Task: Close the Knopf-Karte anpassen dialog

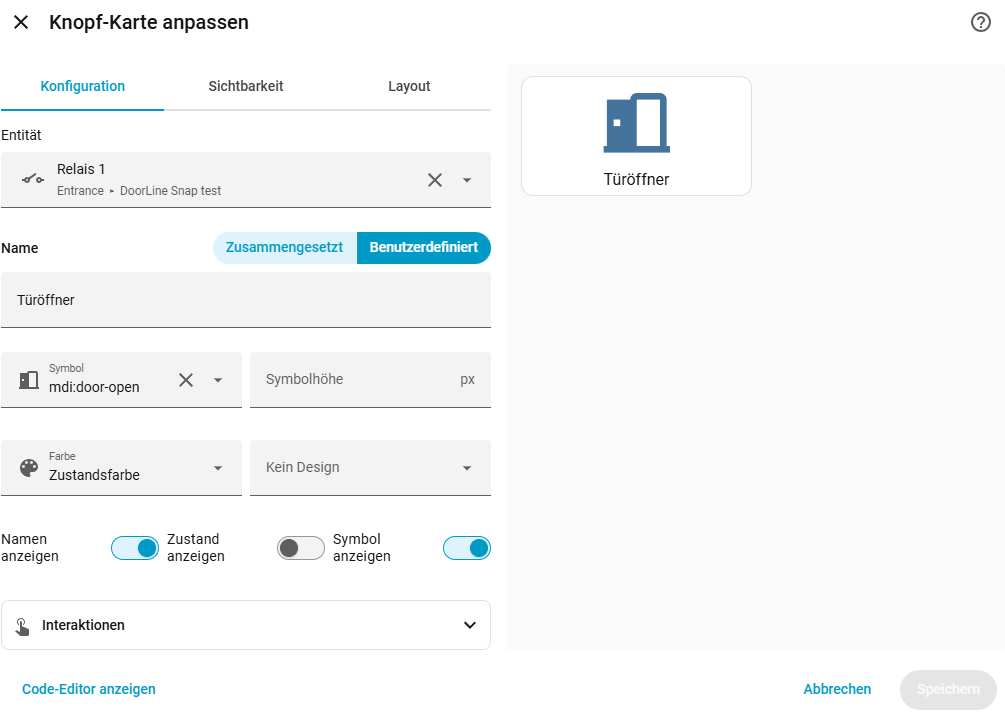Action: (21, 22)
